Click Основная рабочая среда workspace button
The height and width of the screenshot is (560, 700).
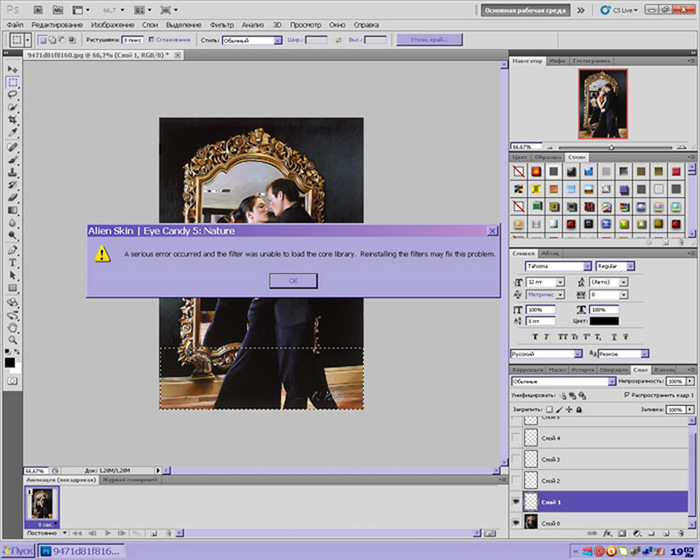[x=525, y=10]
